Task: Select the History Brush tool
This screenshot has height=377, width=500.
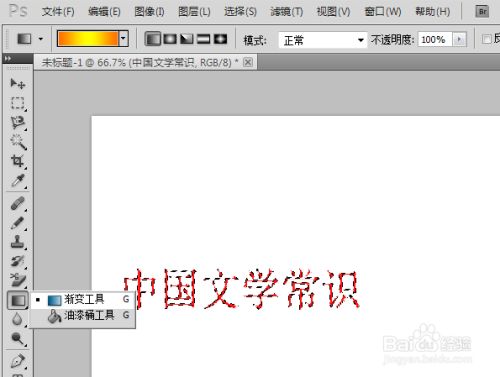Action: tap(18, 261)
